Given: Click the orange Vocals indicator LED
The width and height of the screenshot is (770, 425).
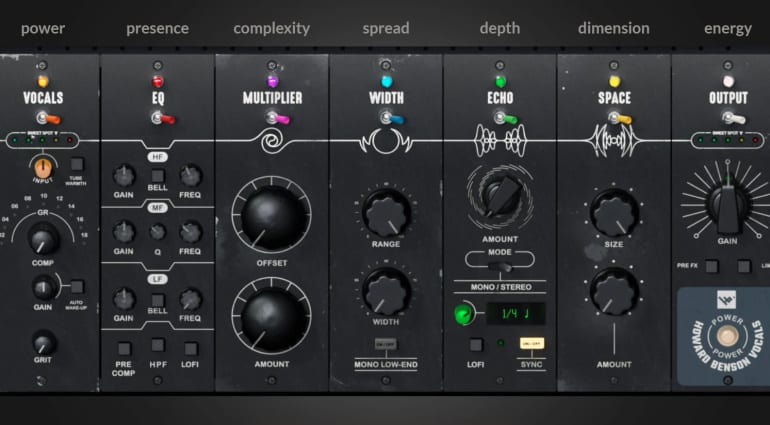Looking at the screenshot, I should click(43, 81).
